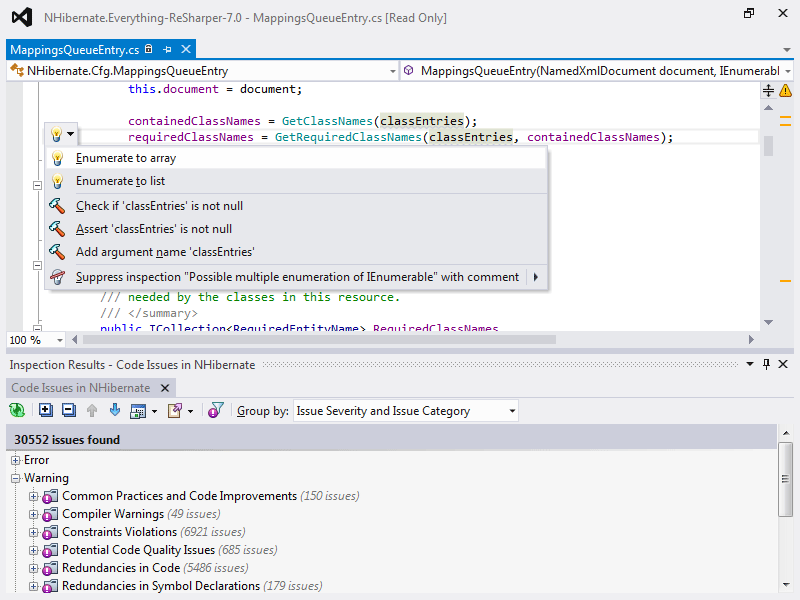Collapse the code region at the second gutter minus box

coord(37,265)
